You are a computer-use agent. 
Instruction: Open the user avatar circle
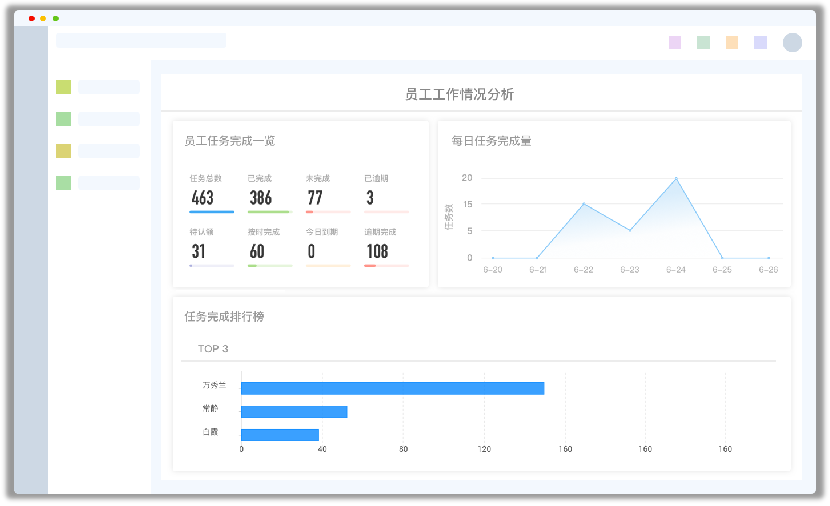(x=792, y=42)
